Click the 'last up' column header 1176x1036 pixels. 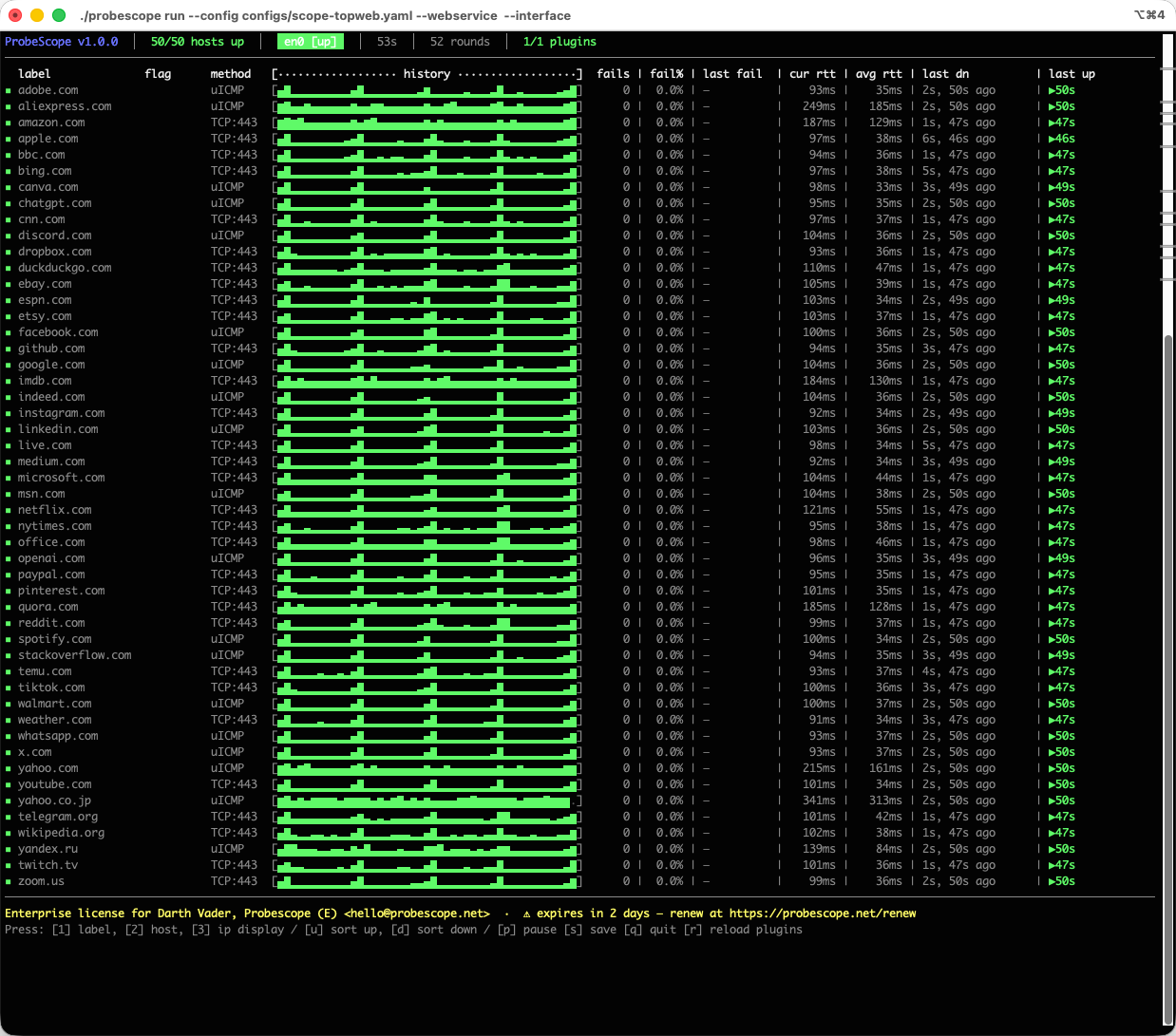(1072, 74)
